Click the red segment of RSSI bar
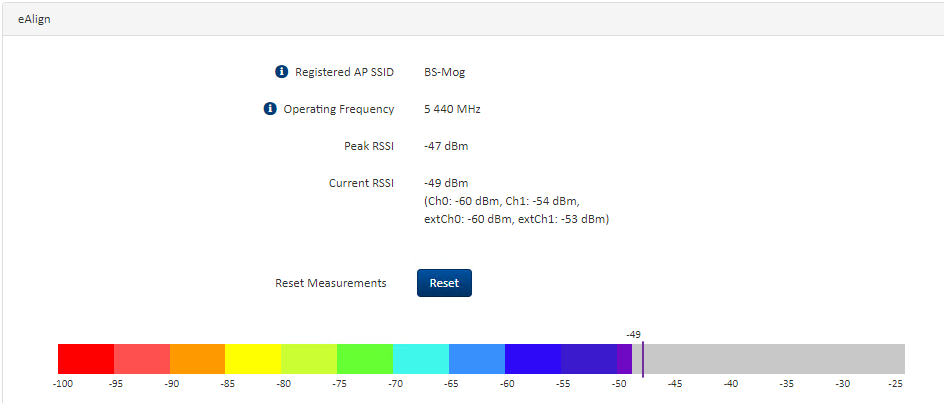The width and height of the screenshot is (944, 403). pos(85,359)
